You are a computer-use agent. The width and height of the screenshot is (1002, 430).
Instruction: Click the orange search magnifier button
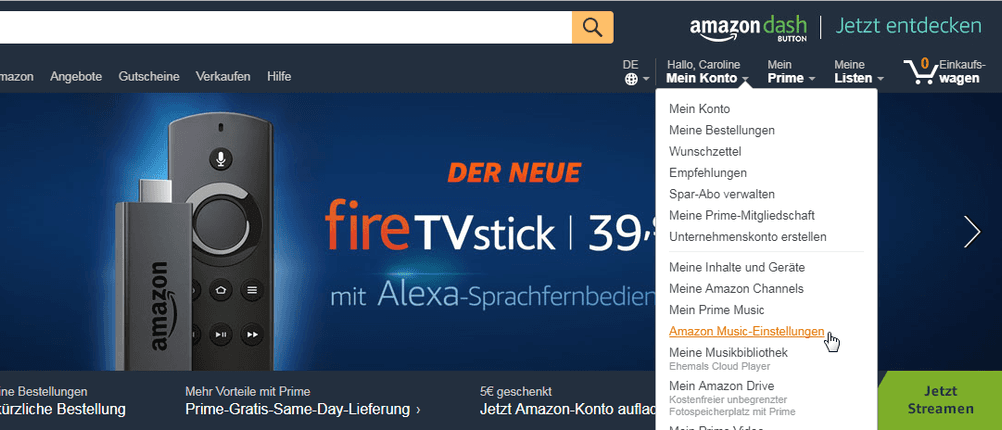point(592,27)
